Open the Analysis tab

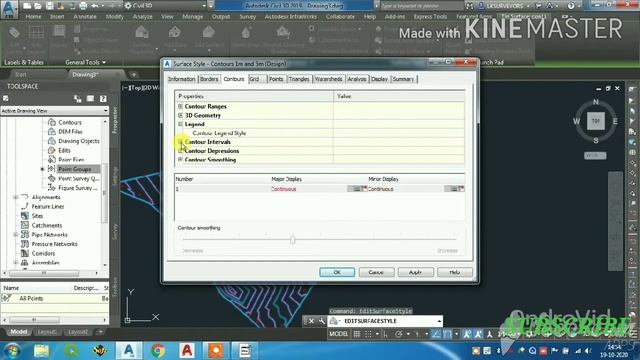pyautogui.click(x=357, y=79)
